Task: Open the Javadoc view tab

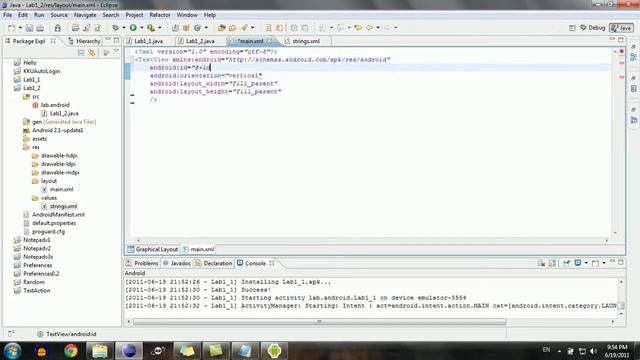Action: pos(177,264)
